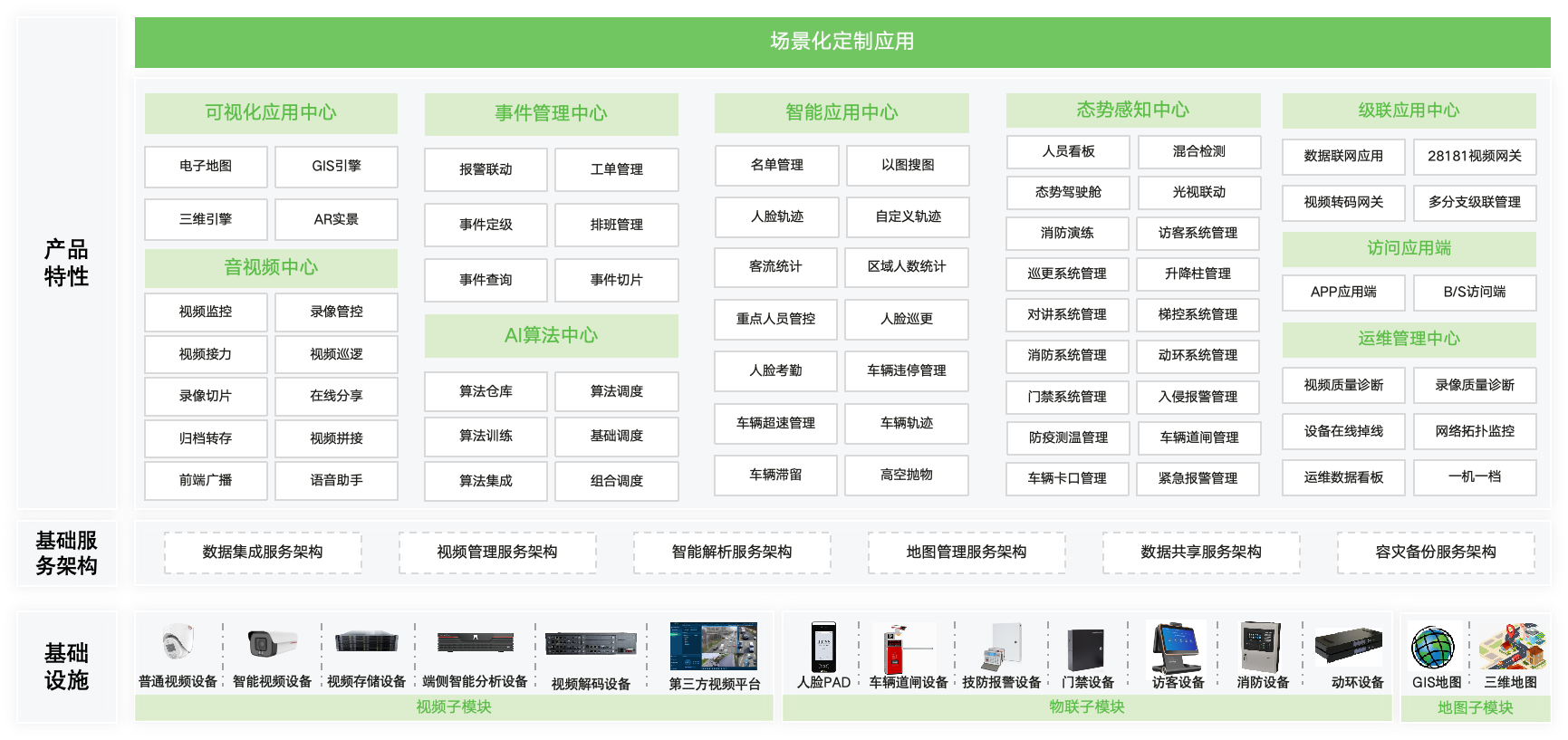Select the bullet camera icon for 智能视频设备
Screen dimensions: 1568x740
[x=272, y=644]
